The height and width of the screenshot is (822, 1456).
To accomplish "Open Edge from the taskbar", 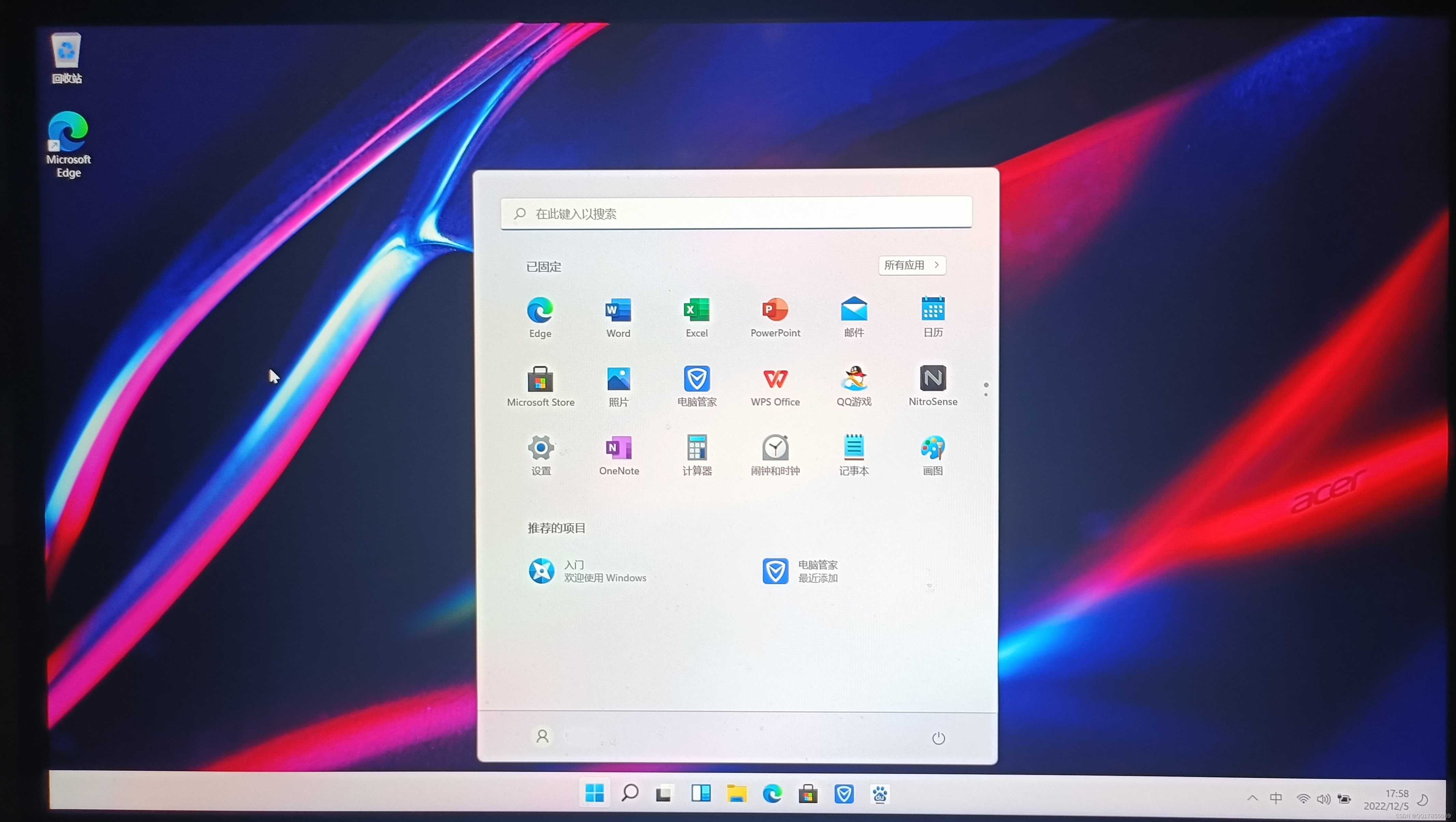I will coord(772,793).
